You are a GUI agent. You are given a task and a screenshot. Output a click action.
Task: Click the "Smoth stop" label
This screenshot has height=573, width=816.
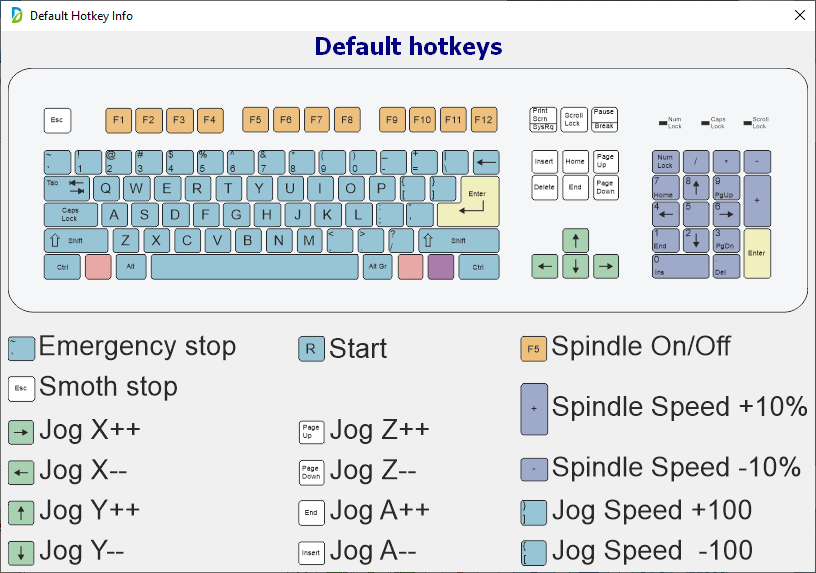108,387
